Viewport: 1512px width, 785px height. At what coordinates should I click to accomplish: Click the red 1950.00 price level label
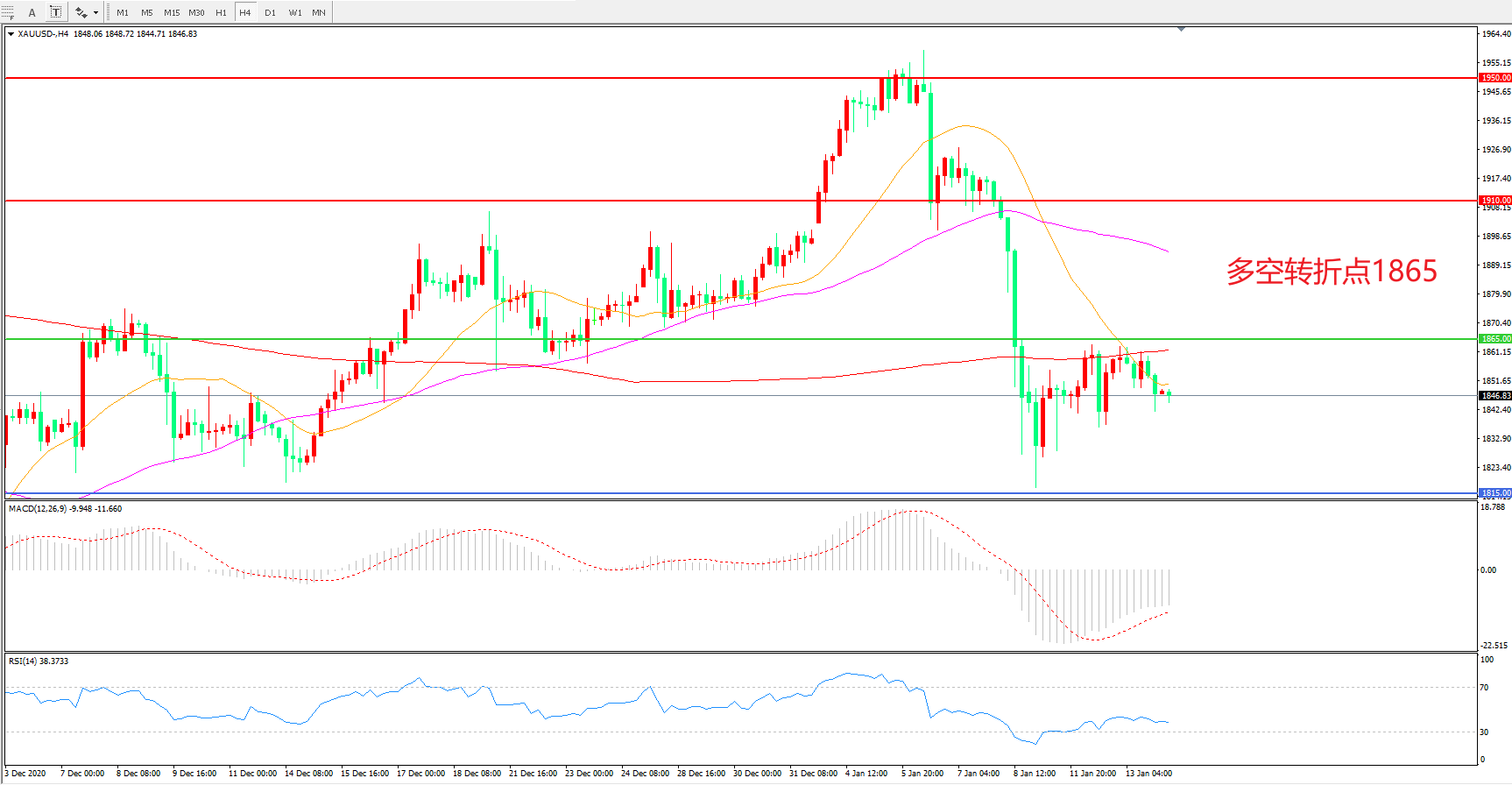[1494, 78]
